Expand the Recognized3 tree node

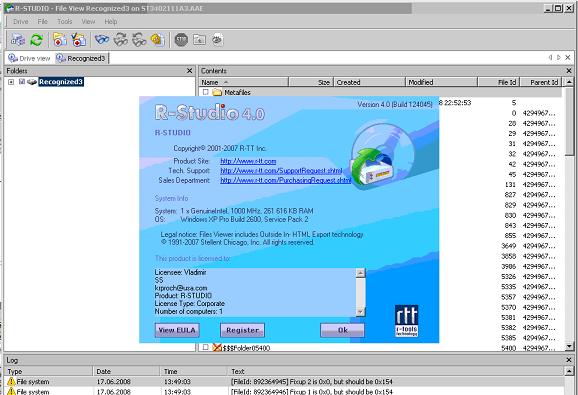11,82
